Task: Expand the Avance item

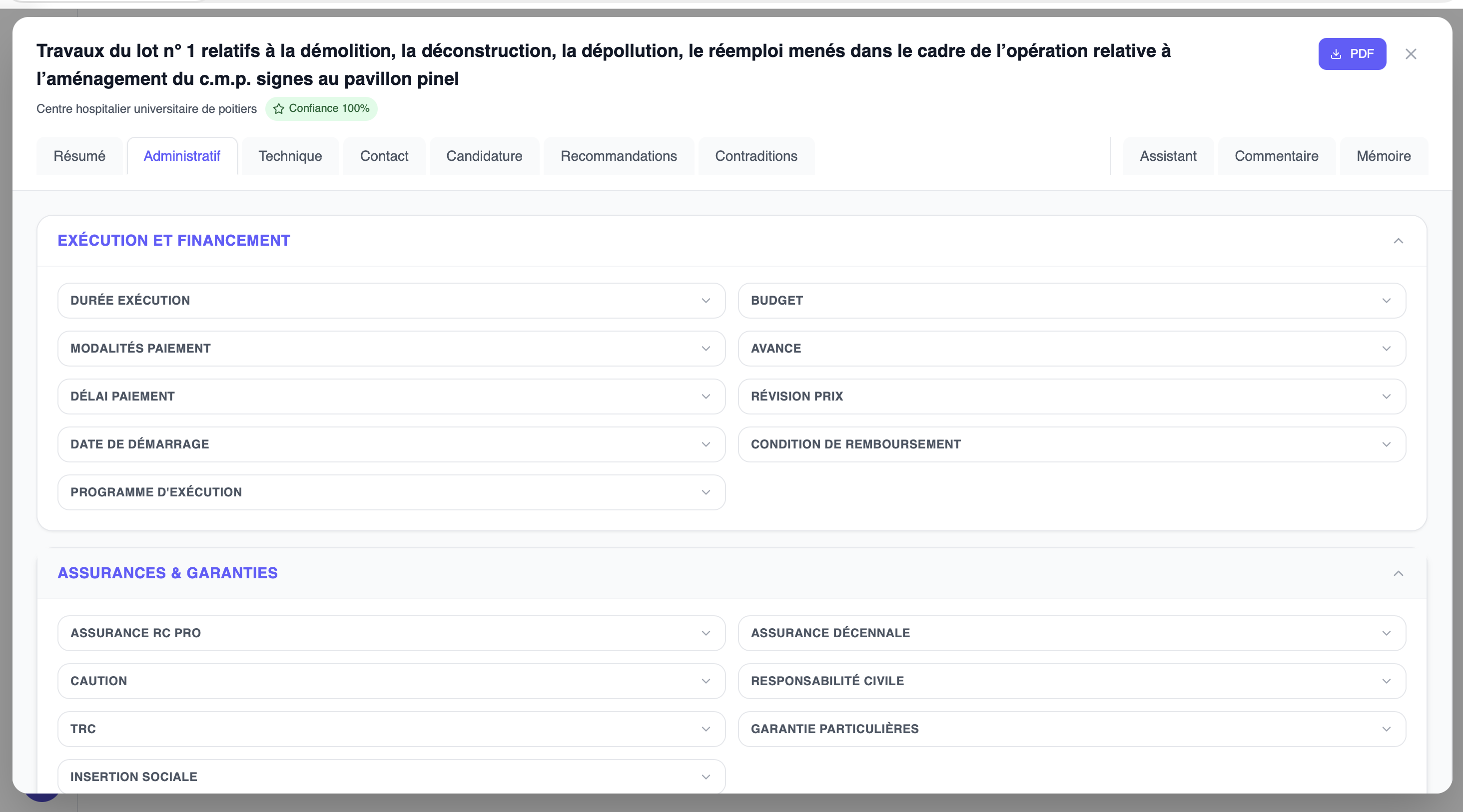Action: 1072,349
